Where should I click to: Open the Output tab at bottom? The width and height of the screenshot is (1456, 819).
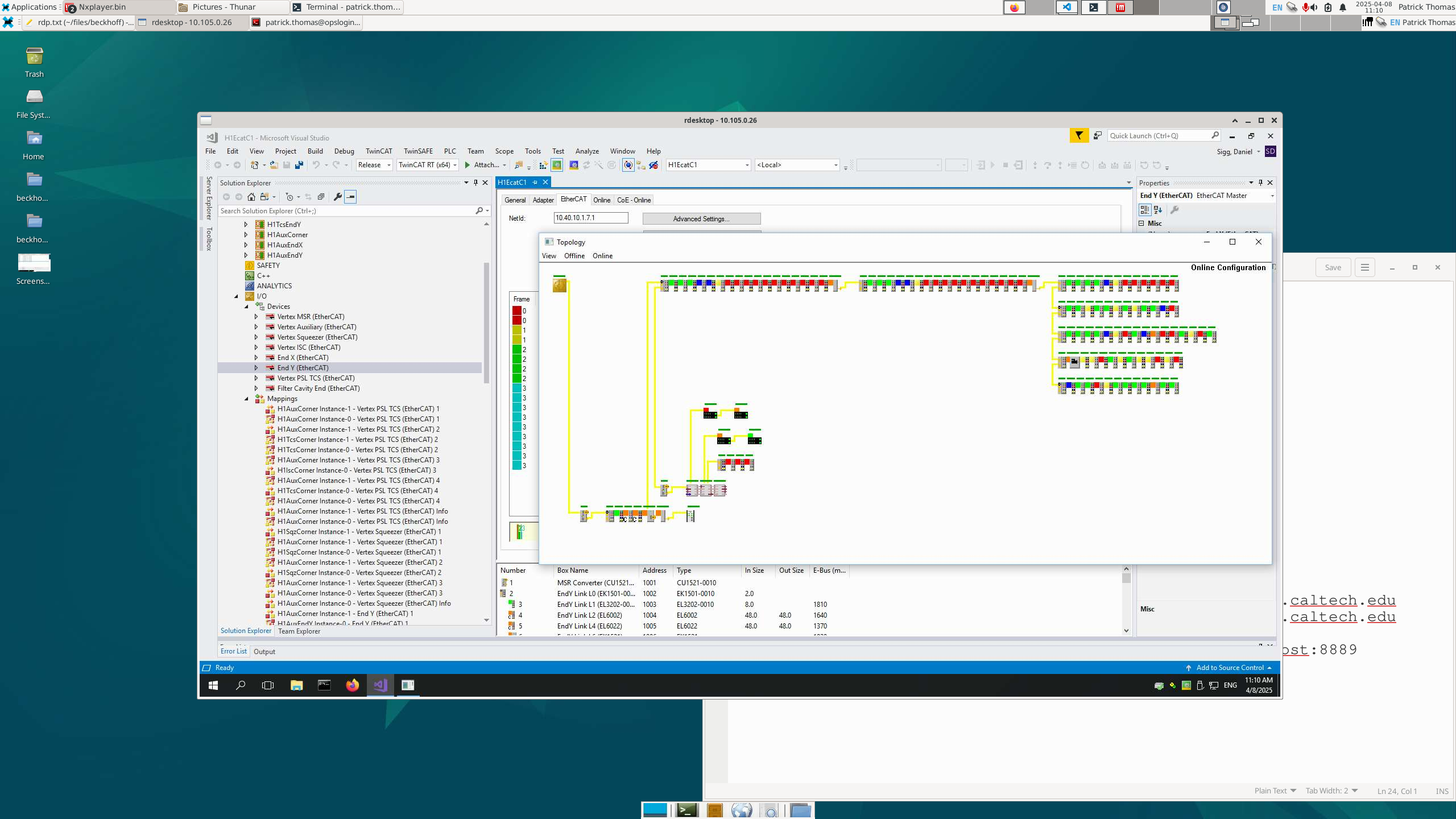(264, 652)
